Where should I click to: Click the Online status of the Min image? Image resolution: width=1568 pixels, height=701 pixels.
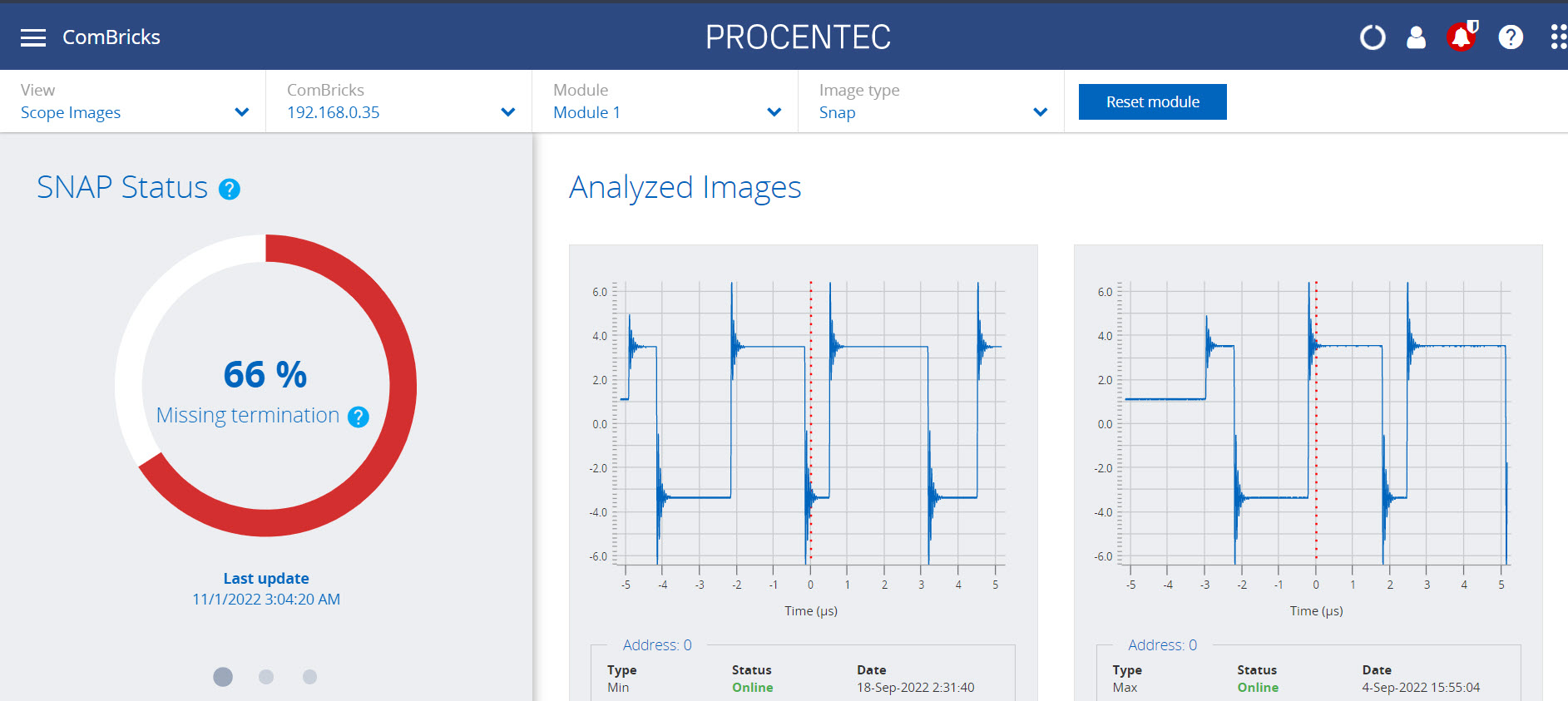[x=753, y=688]
